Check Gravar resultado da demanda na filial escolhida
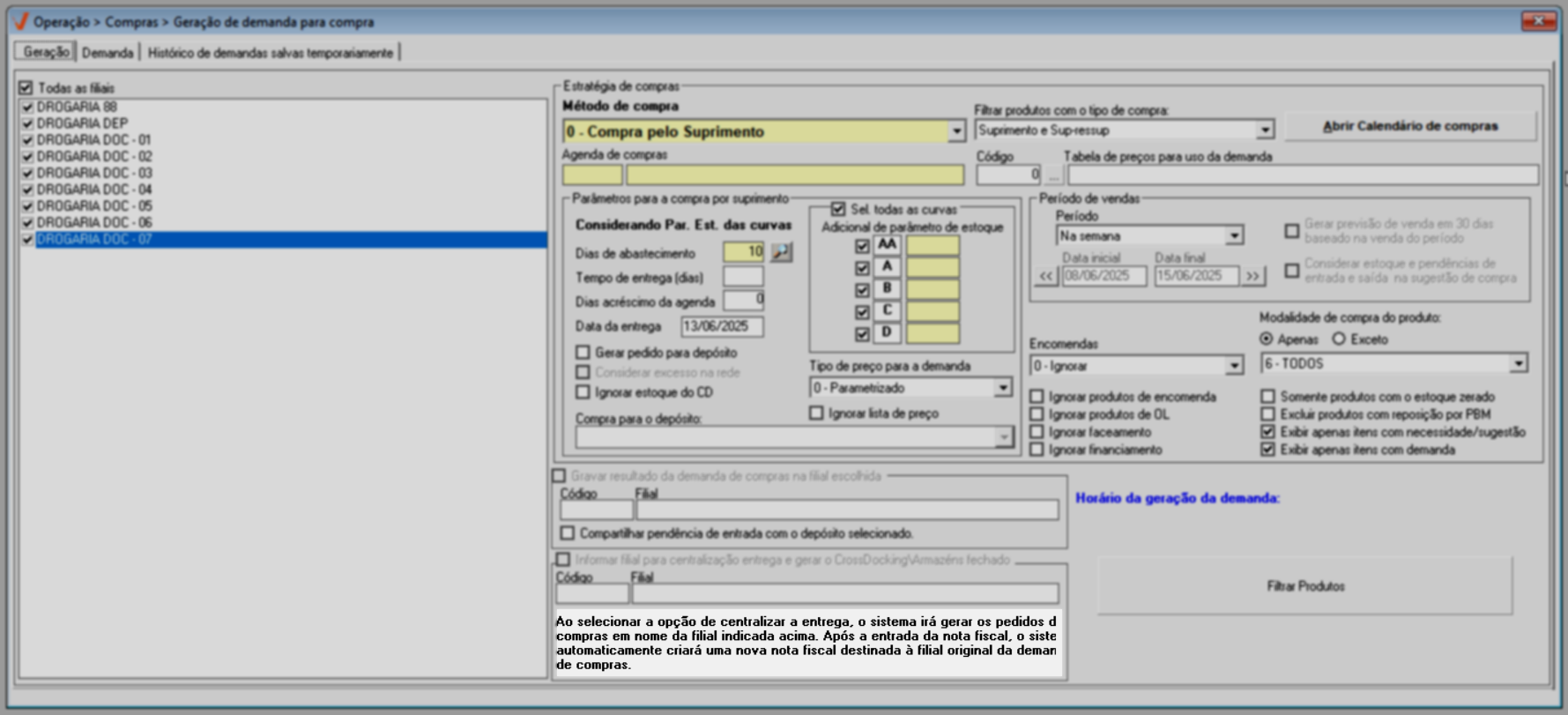 pos(559,476)
